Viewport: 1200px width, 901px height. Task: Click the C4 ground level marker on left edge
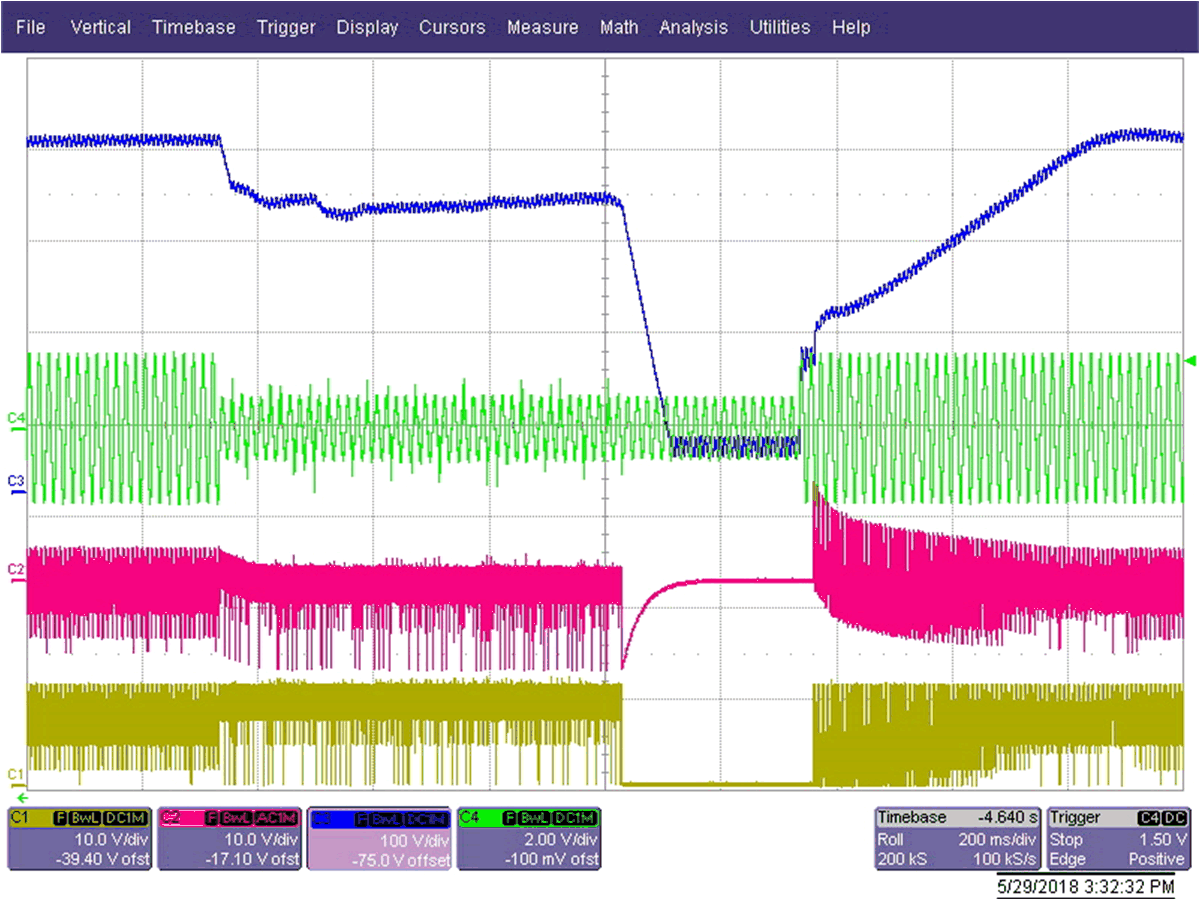(x=14, y=417)
